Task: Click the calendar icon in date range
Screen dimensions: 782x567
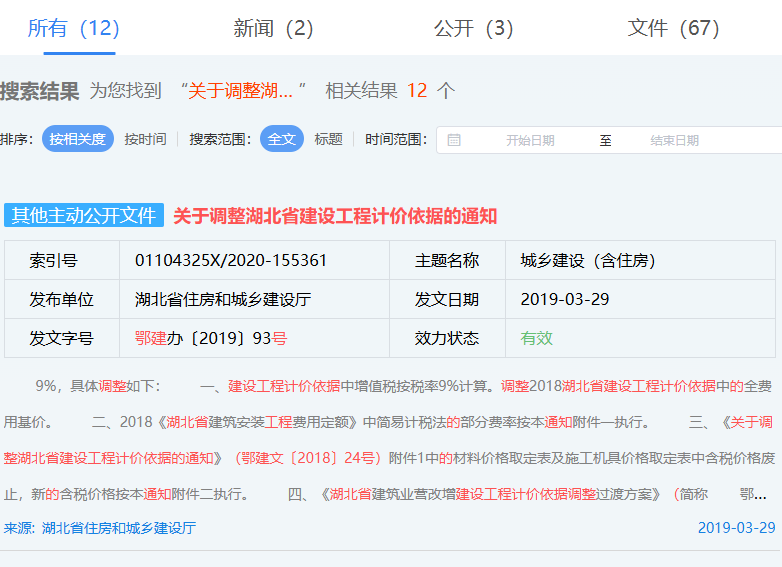Action: pyautogui.click(x=454, y=140)
